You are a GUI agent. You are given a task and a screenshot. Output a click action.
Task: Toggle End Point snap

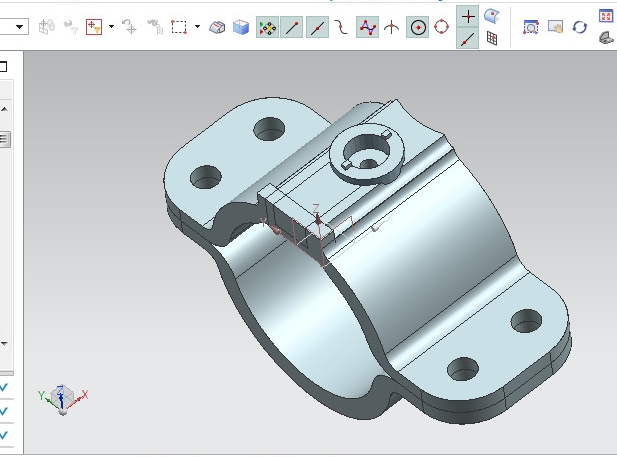pyautogui.click(x=292, y=28)
